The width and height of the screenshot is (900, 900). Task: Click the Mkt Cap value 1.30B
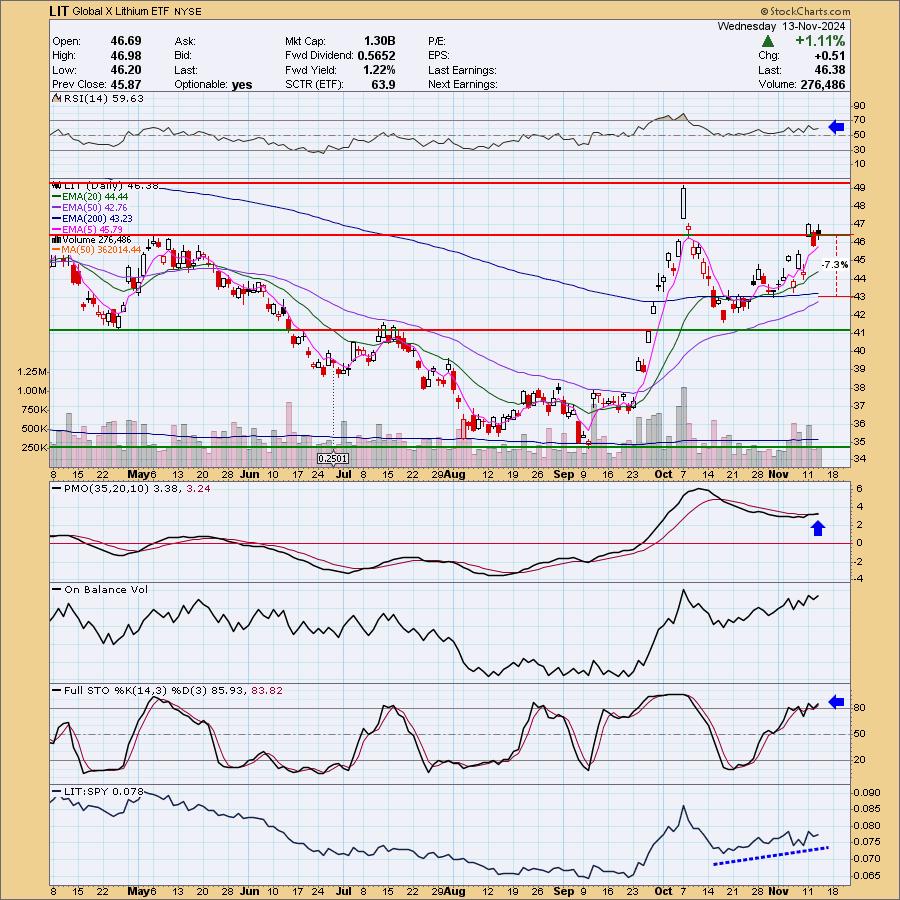(379, 41)
